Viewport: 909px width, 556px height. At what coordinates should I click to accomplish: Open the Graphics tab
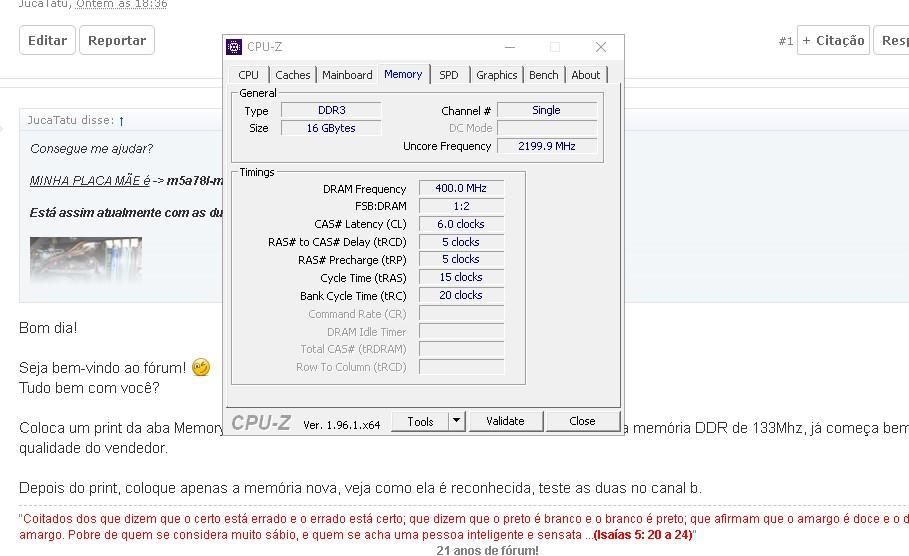tap(496, 75)
